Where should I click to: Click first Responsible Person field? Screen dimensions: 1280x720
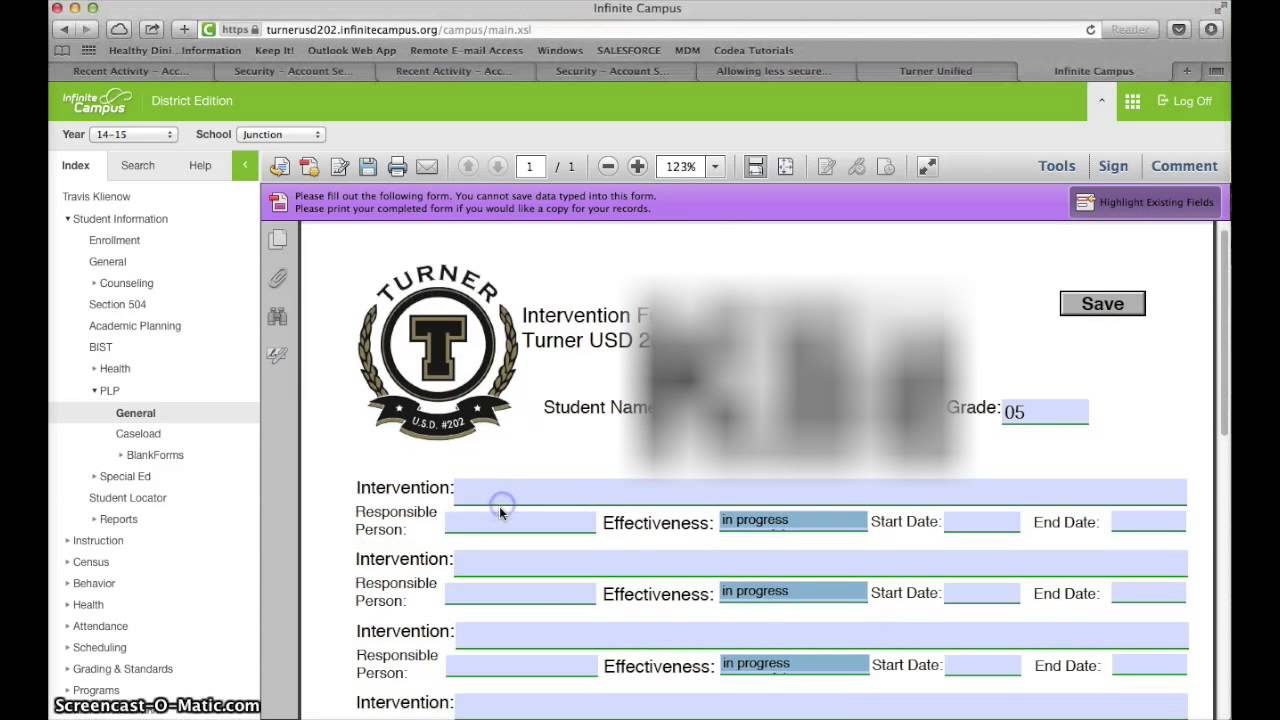(x=520, y=521)
